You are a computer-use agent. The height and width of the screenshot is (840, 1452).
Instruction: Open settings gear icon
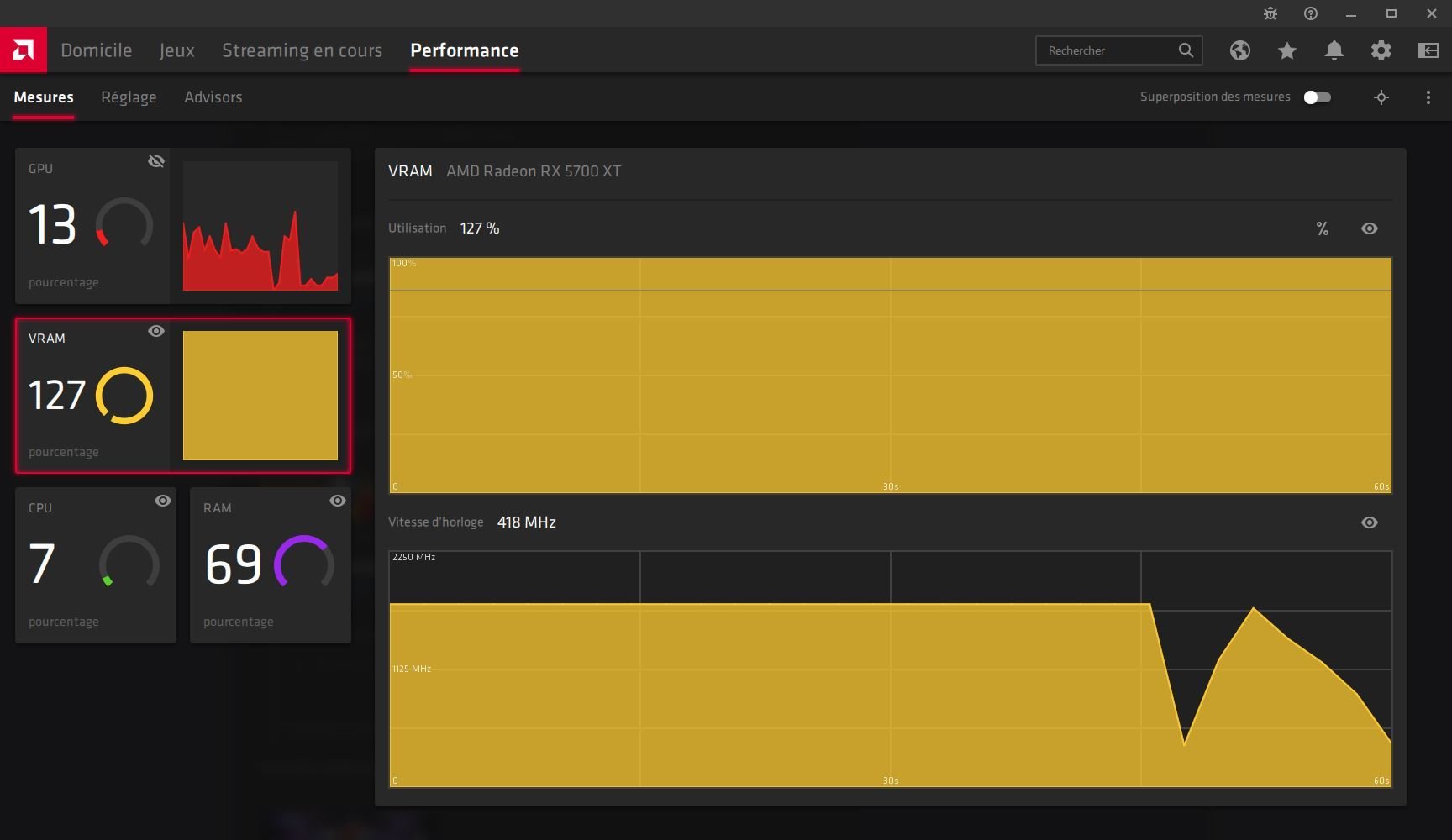pos(1381,50)
